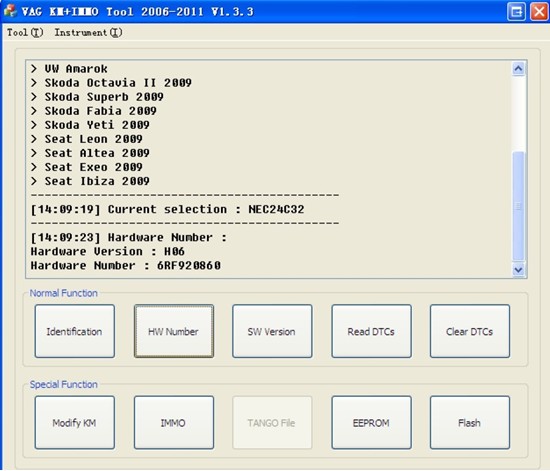
Task: Click the 'Normal Function' group label
Action: [63, 293]
